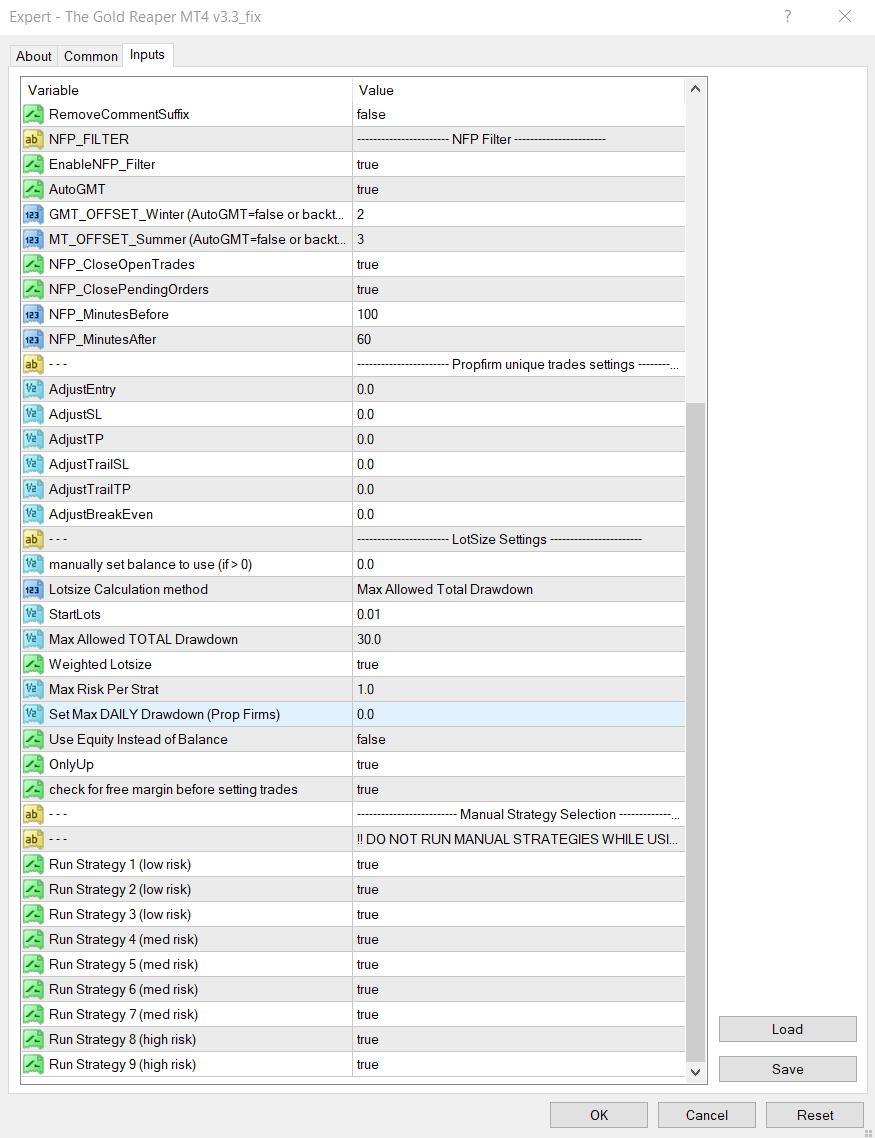Click the Run Strategy 9 row icon
This screenshot has width=875, height=1138.
(x=33, y=1065)
